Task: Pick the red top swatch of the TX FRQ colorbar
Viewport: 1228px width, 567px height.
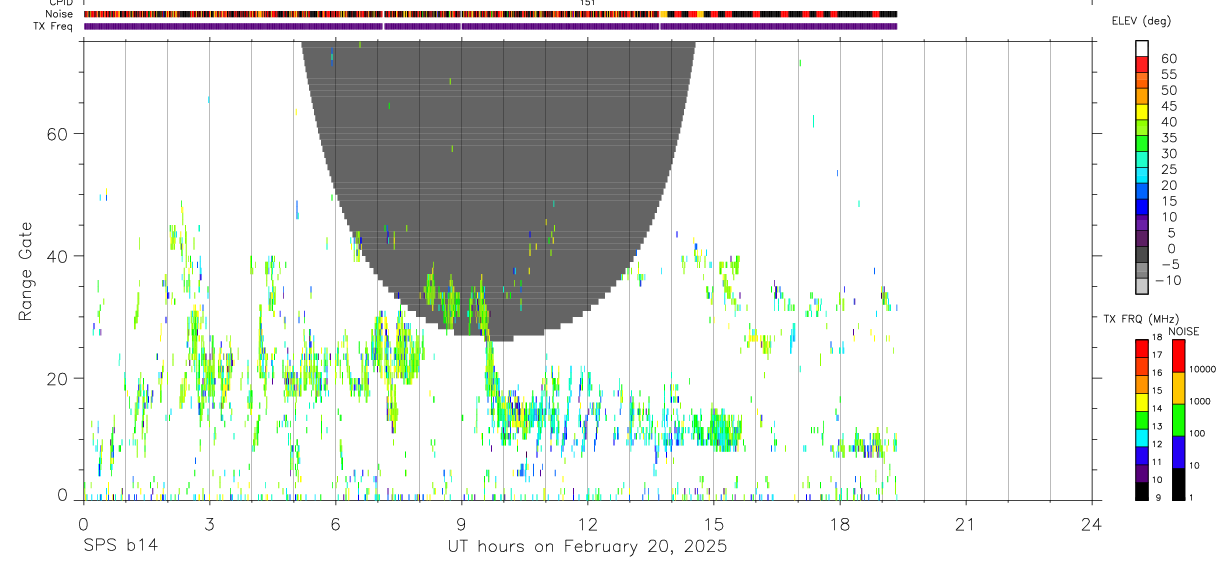Action: point(1142,347)
